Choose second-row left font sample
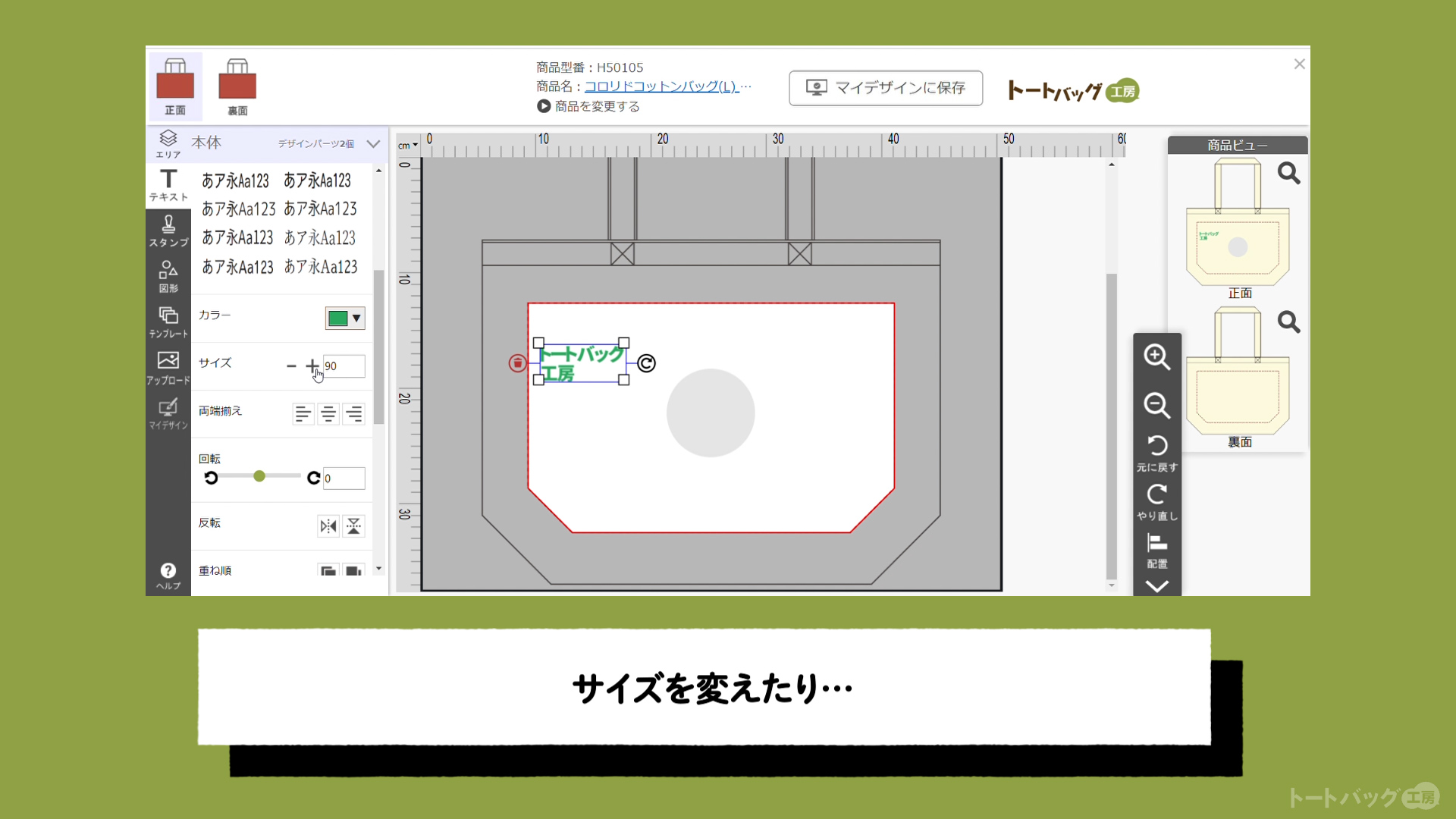 [238, 209]
